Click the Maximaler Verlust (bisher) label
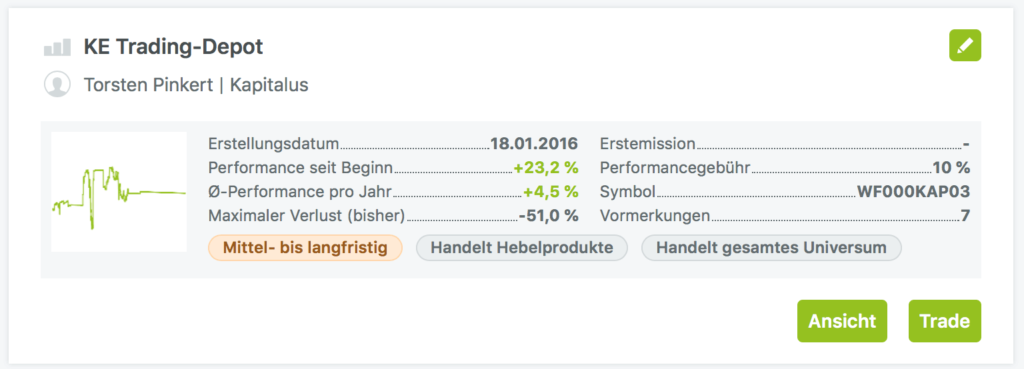 [x=307, y=216]
